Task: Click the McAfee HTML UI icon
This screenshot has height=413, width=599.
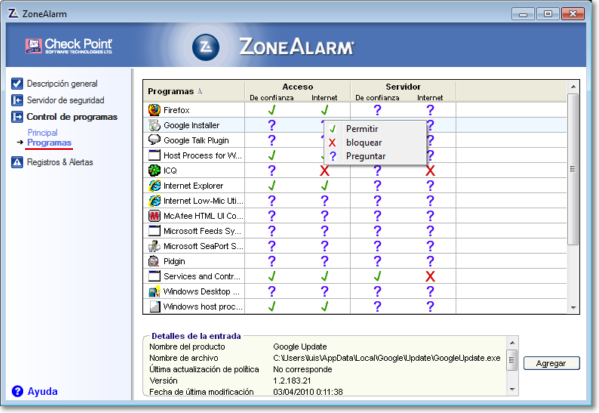Action: coord(154,216)
